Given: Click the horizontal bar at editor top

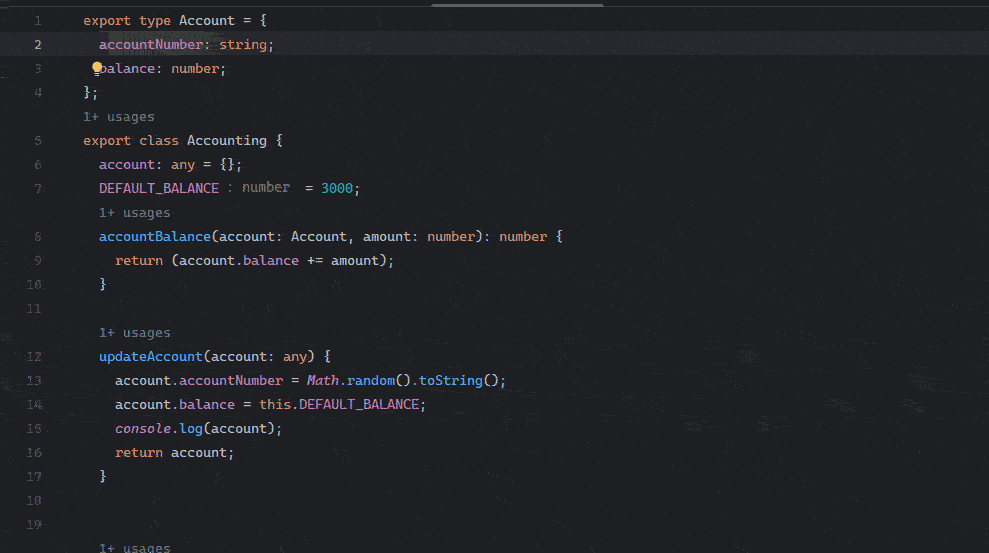Looking at the screenshot, I should click(517, 5).
